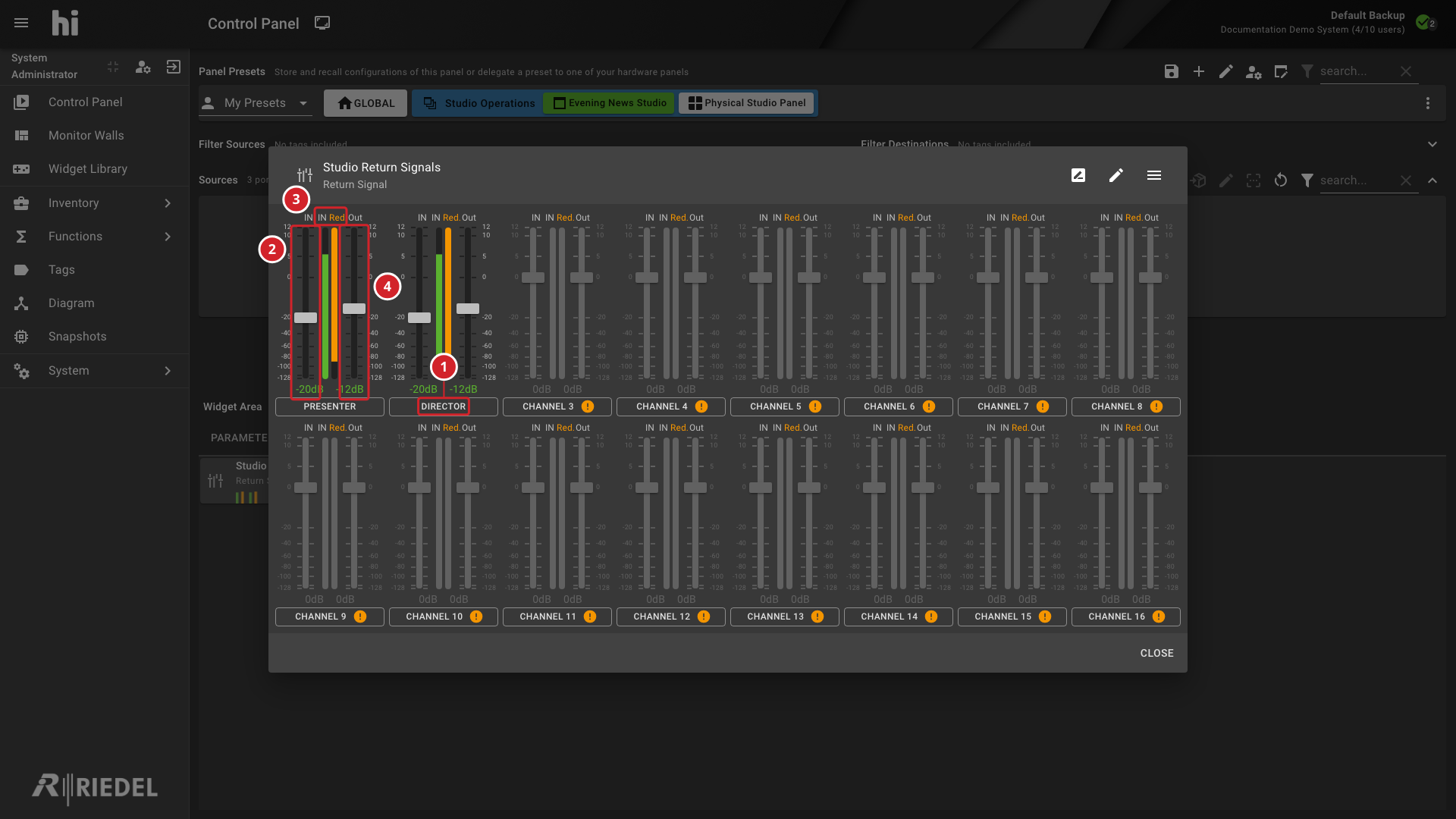Click the edit preset pencil in Panel Presets toolbar
This screenshot has width=1456, height=819.
click(x=1226, y=71)
